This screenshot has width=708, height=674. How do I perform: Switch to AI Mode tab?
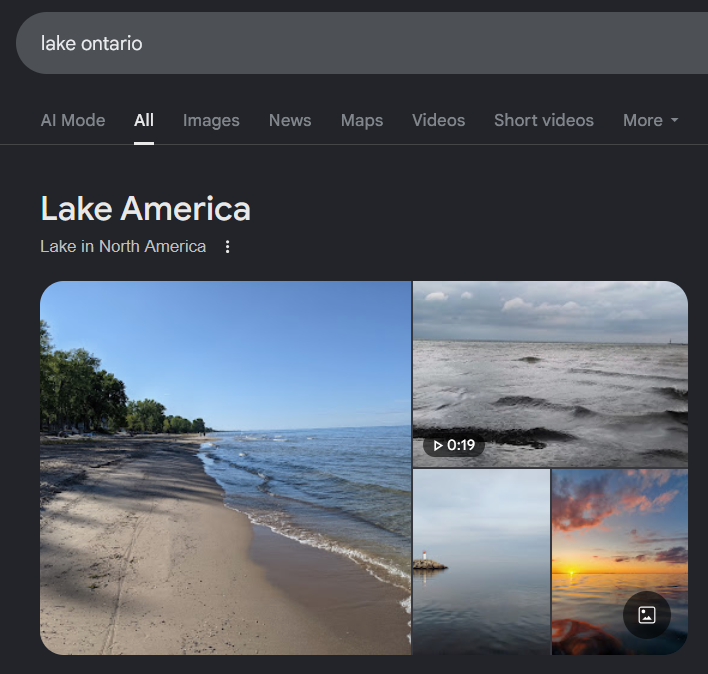coord(73,121)
